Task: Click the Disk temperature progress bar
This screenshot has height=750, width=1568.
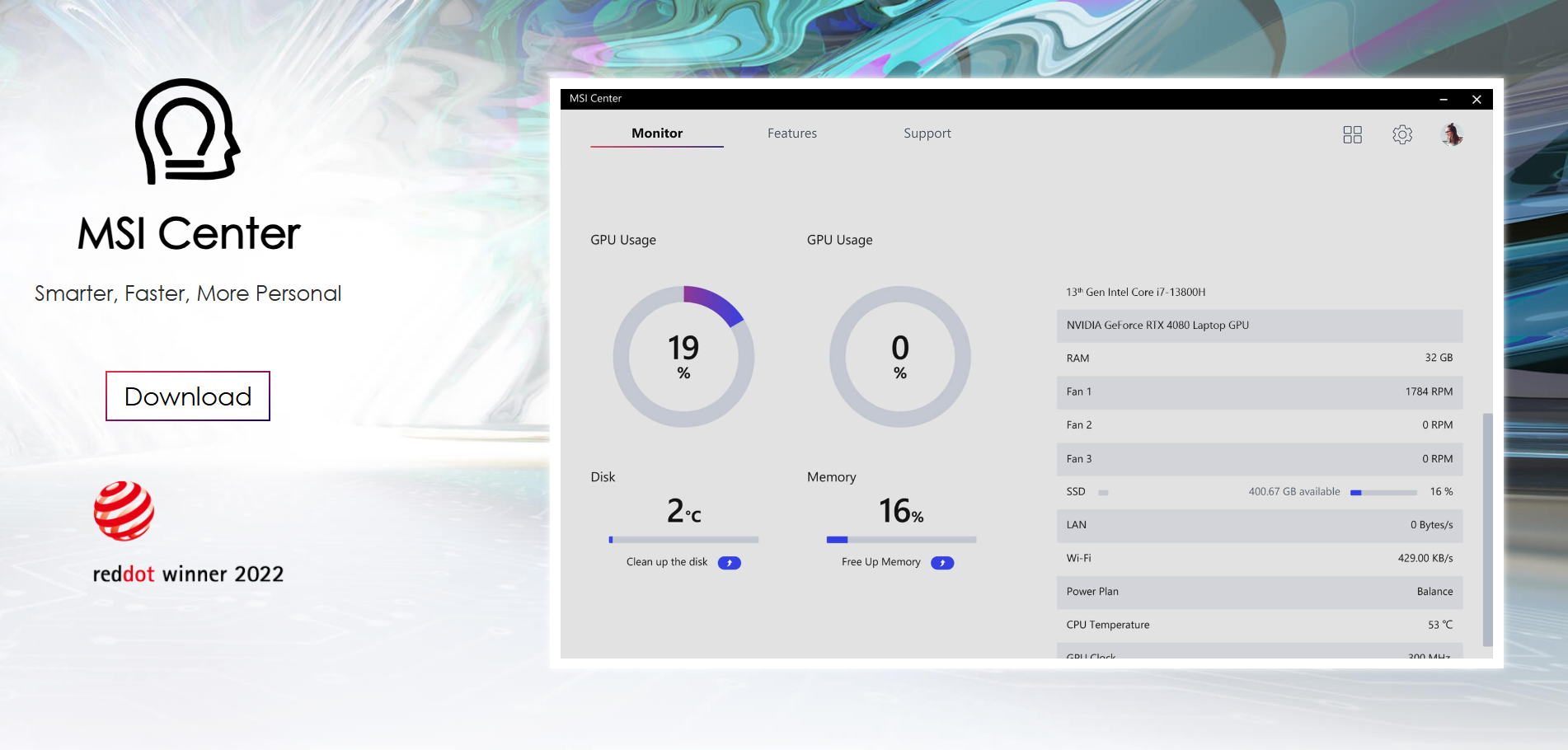Action: tap(683, 540)
